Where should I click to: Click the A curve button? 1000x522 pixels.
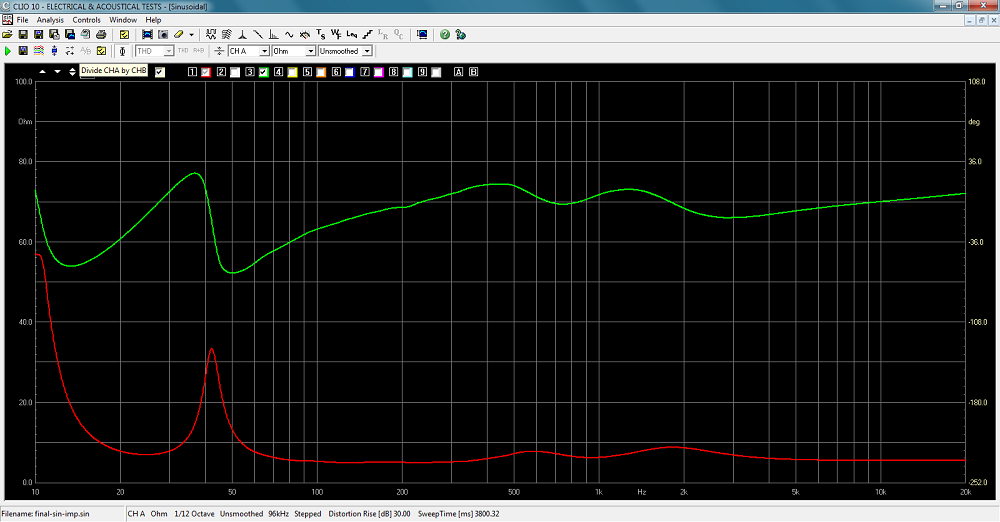[459, 72]
